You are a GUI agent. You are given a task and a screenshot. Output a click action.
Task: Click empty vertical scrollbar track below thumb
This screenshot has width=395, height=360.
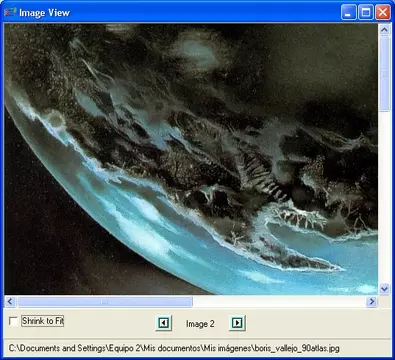click(x=384, y=197)
